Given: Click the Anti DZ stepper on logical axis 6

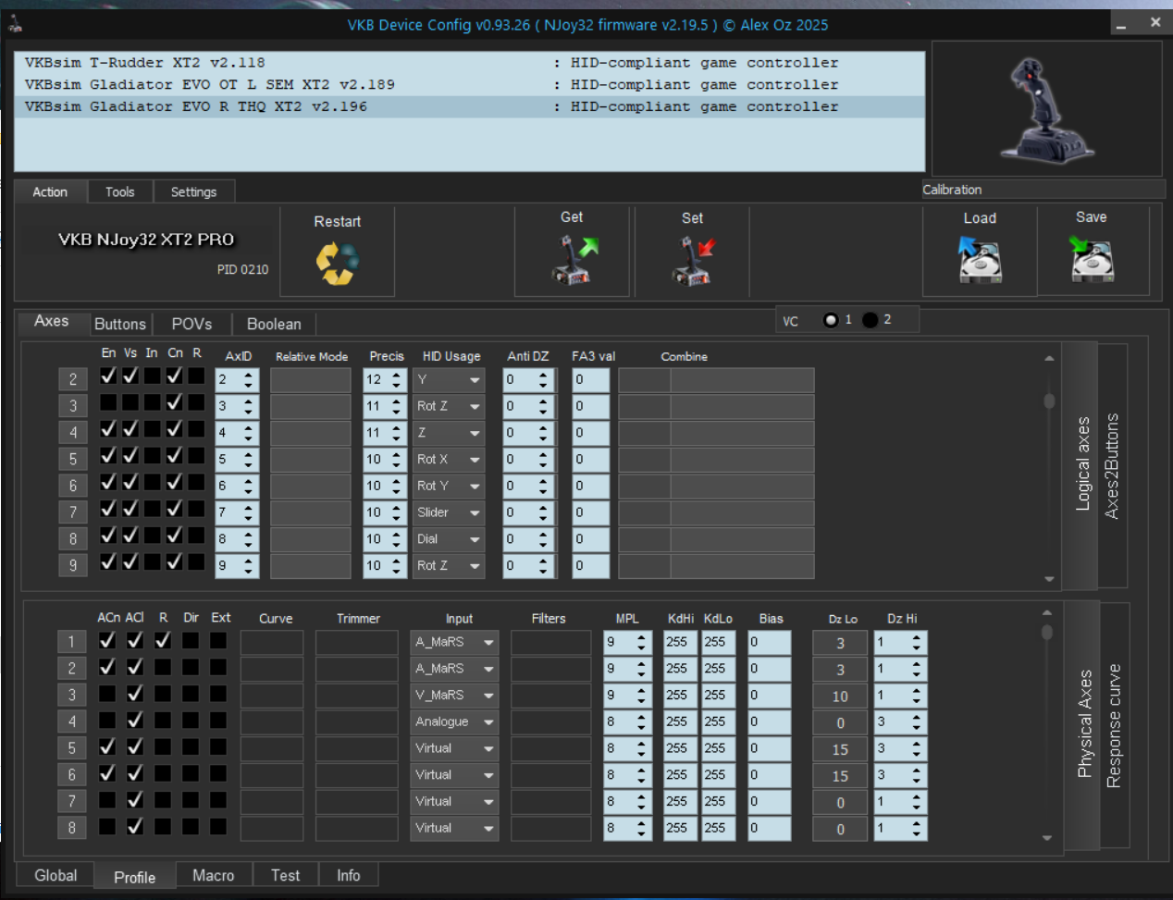Looking at the screenshot, I should pos(543,486).
